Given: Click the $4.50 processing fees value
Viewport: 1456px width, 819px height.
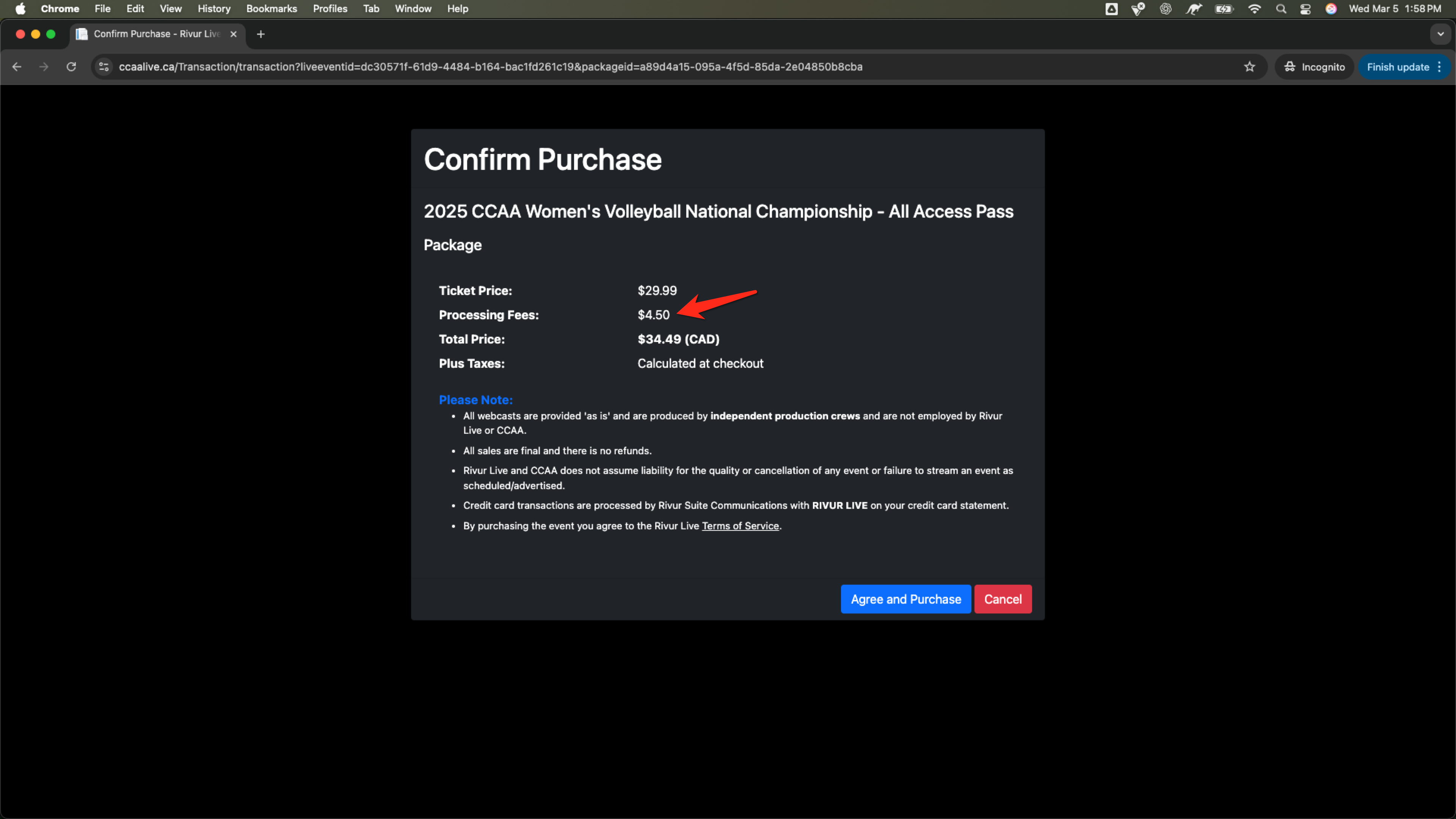Looking at the screenshot, I should pyautogui.click(x=653, y=315).
